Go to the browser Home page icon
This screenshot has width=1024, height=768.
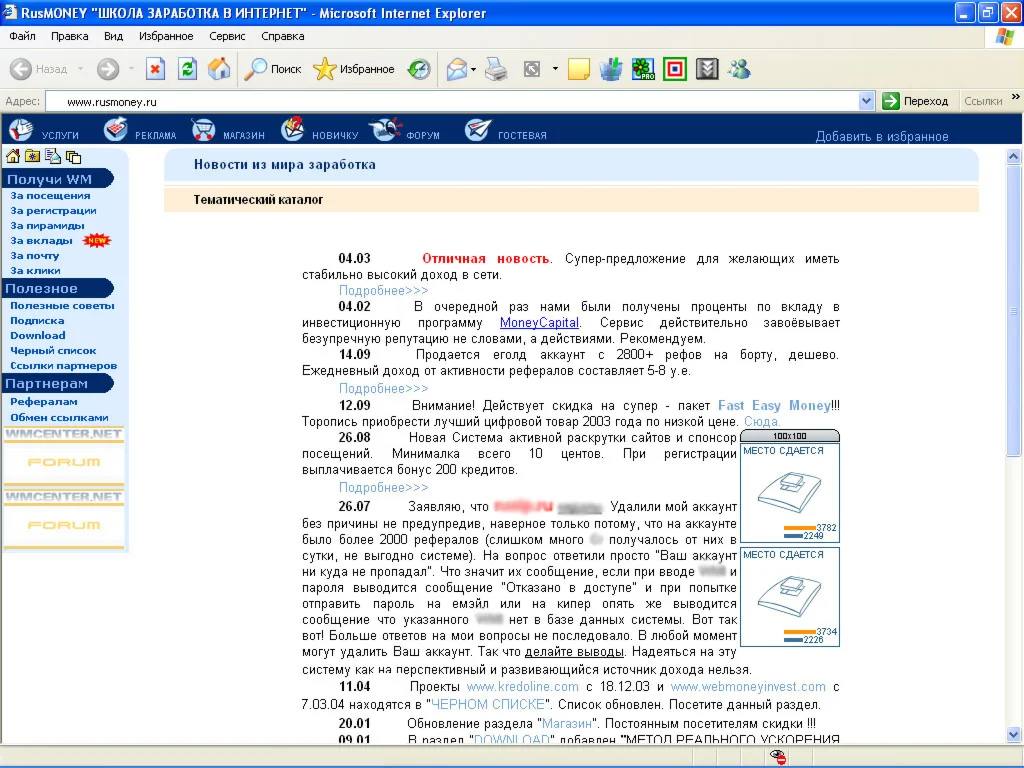pyautogui.click(x=218, y=69)
